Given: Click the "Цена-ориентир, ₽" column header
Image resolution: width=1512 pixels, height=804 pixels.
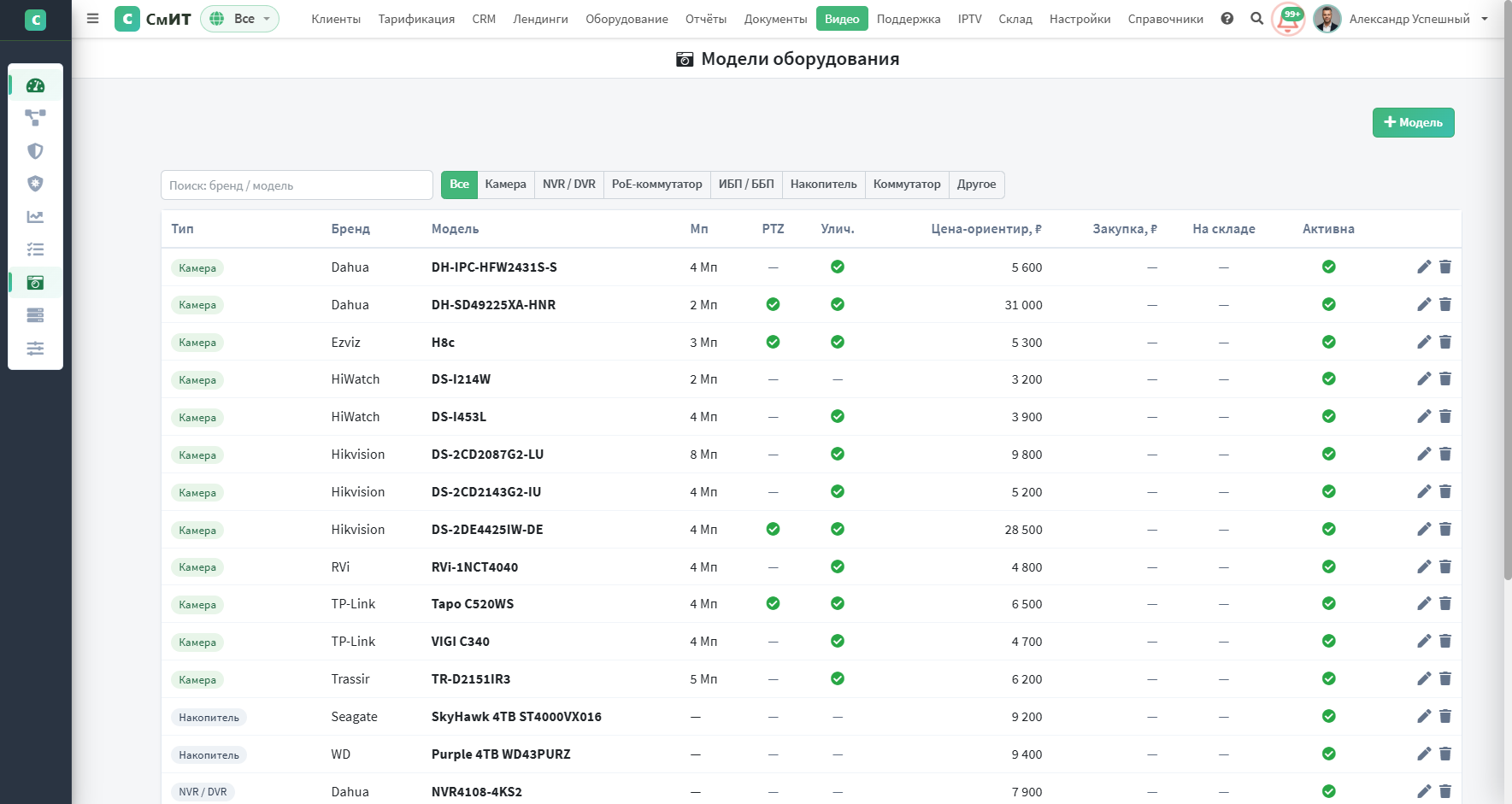Looking at the screenshot, I should (x=986, y=229).
